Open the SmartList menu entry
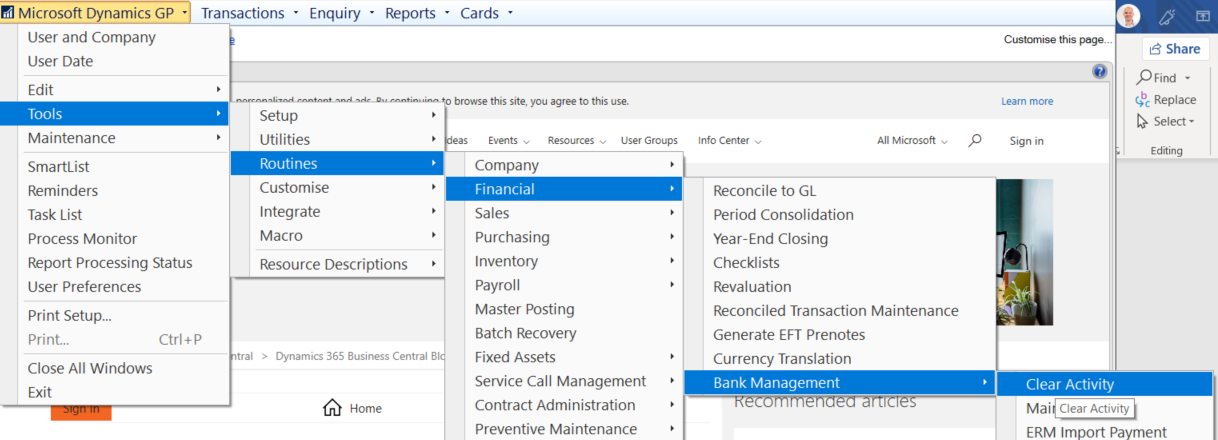The width and height of the screenshot is (1218, 440). click(58, 167)
